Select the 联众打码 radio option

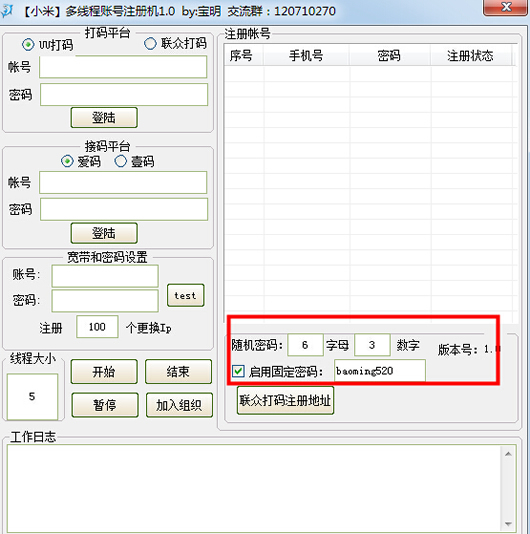pos(150,44)
